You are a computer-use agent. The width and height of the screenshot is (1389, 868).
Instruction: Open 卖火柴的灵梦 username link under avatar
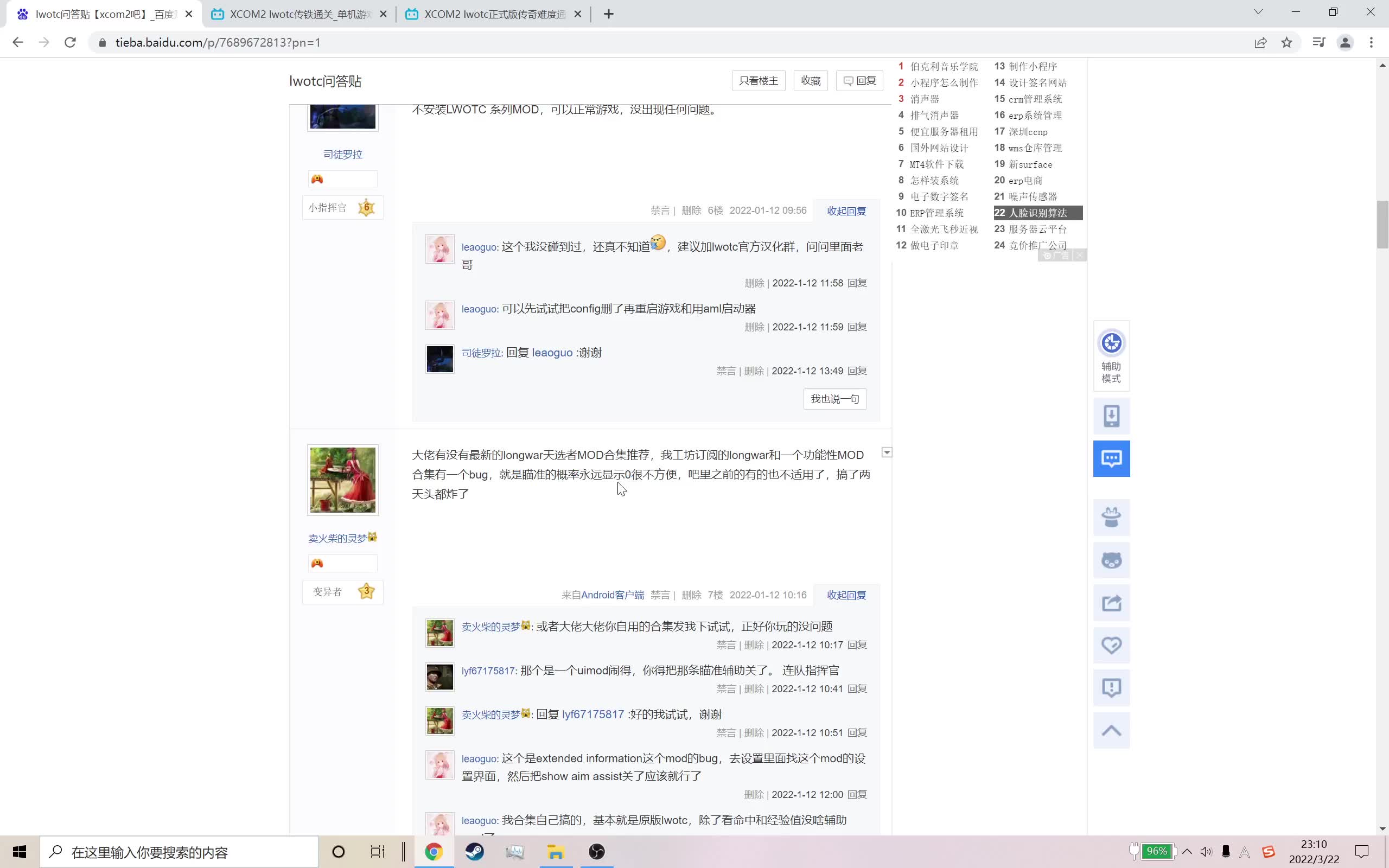pos(342,538)
